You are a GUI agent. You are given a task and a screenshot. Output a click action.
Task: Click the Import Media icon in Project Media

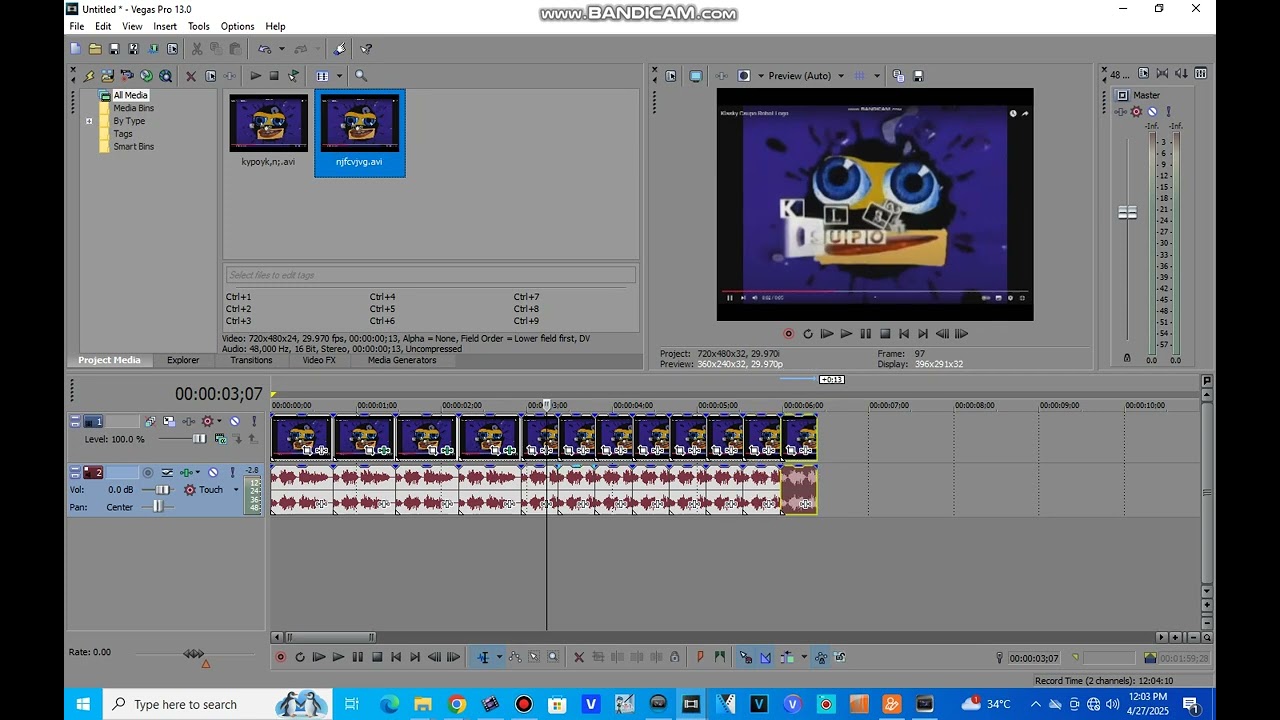(x=108, y=76)
